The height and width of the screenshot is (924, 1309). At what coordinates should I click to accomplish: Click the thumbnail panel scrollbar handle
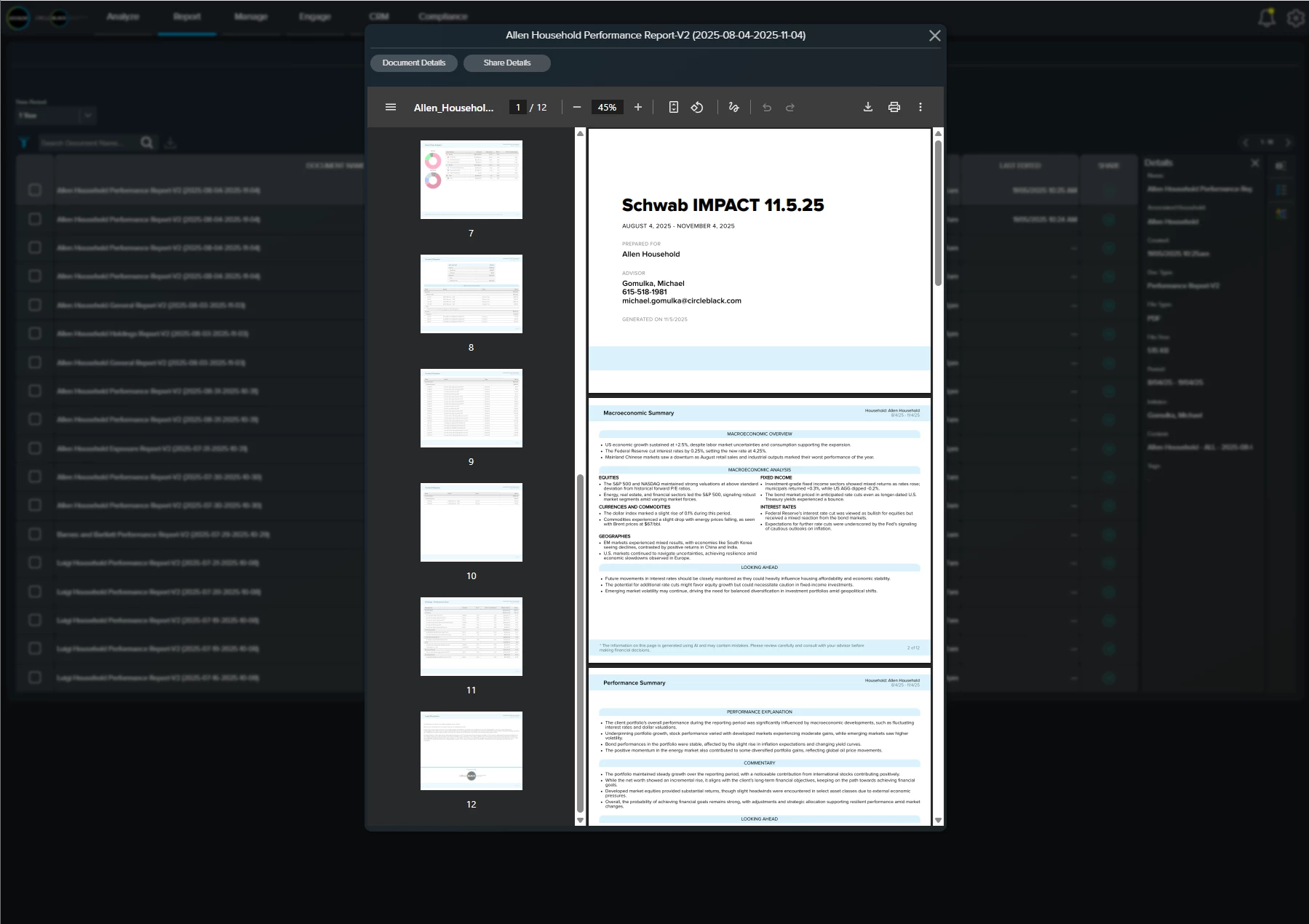[580, 644]
